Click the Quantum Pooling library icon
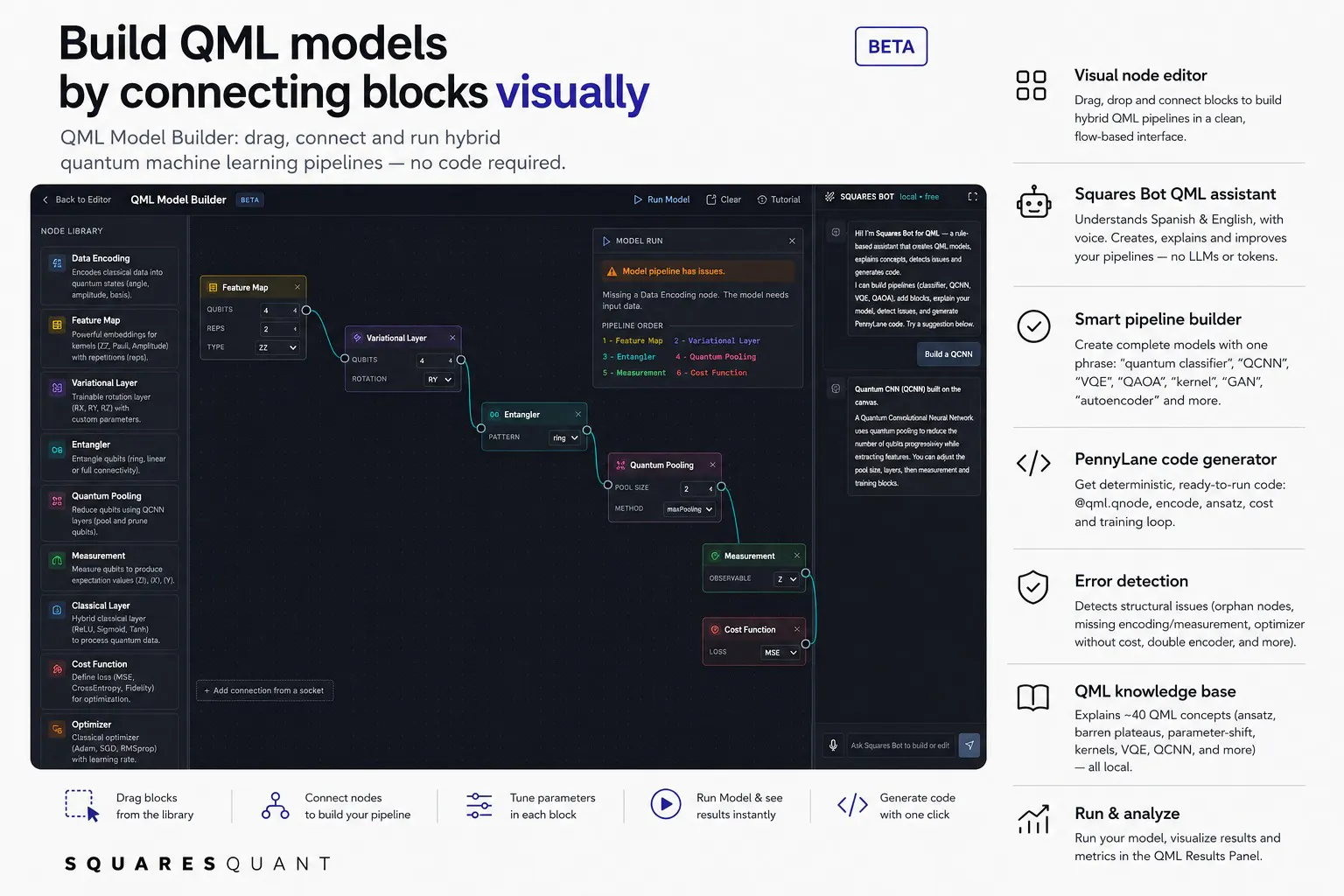Image resolution: width=1344 pixels, height=896 pixels. 57,500
